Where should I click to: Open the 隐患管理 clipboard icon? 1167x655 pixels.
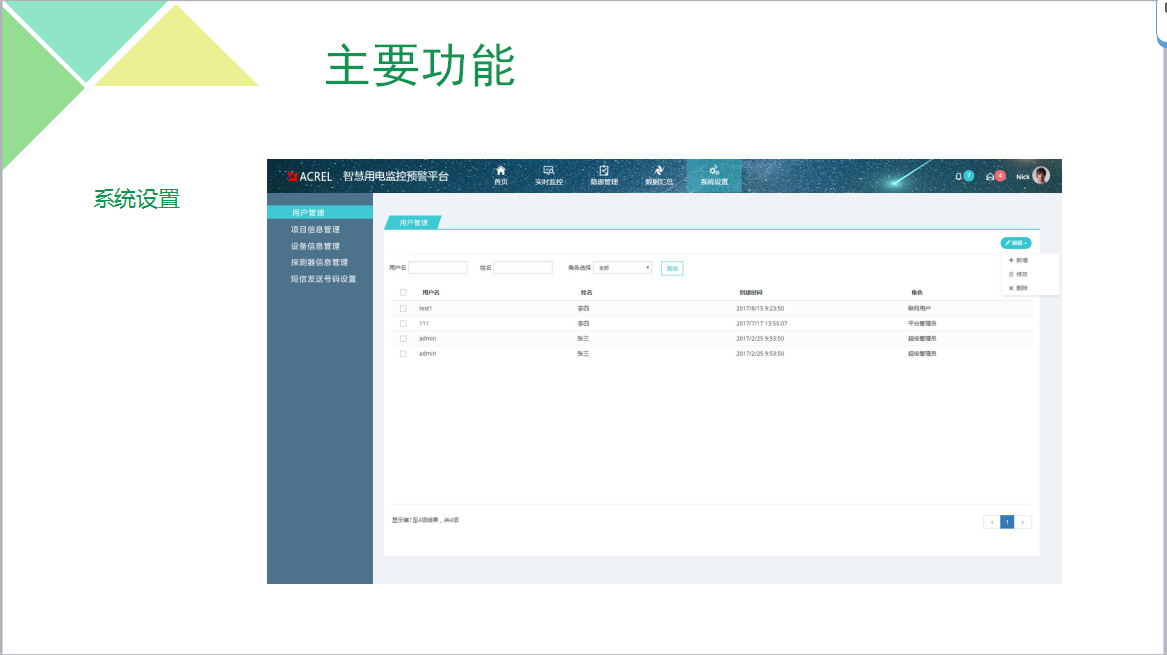603,171
